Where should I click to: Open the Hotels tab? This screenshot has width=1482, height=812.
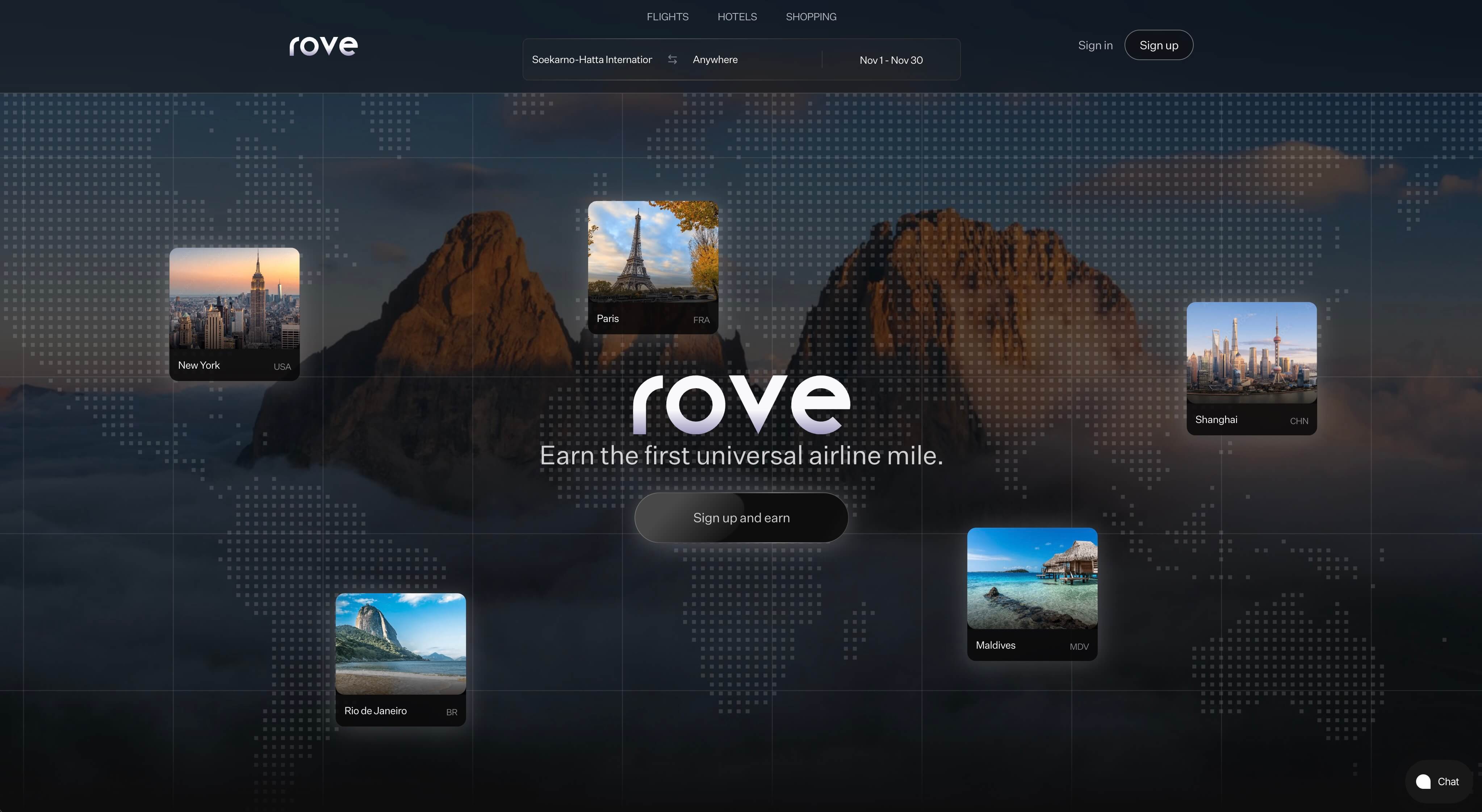coord(737,17)
